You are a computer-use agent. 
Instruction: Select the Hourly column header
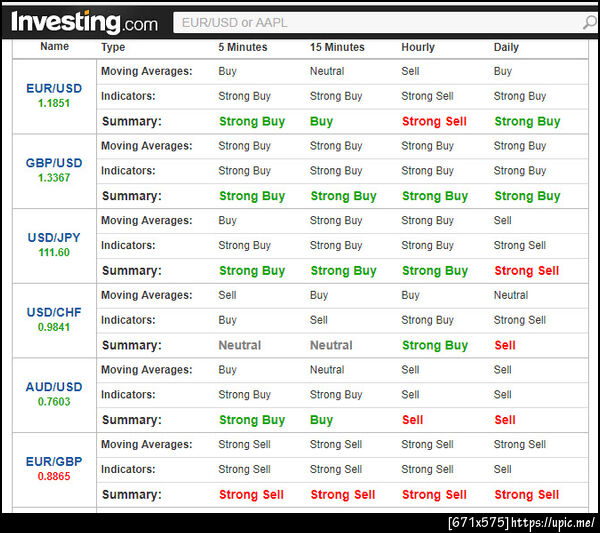point(418,47)
